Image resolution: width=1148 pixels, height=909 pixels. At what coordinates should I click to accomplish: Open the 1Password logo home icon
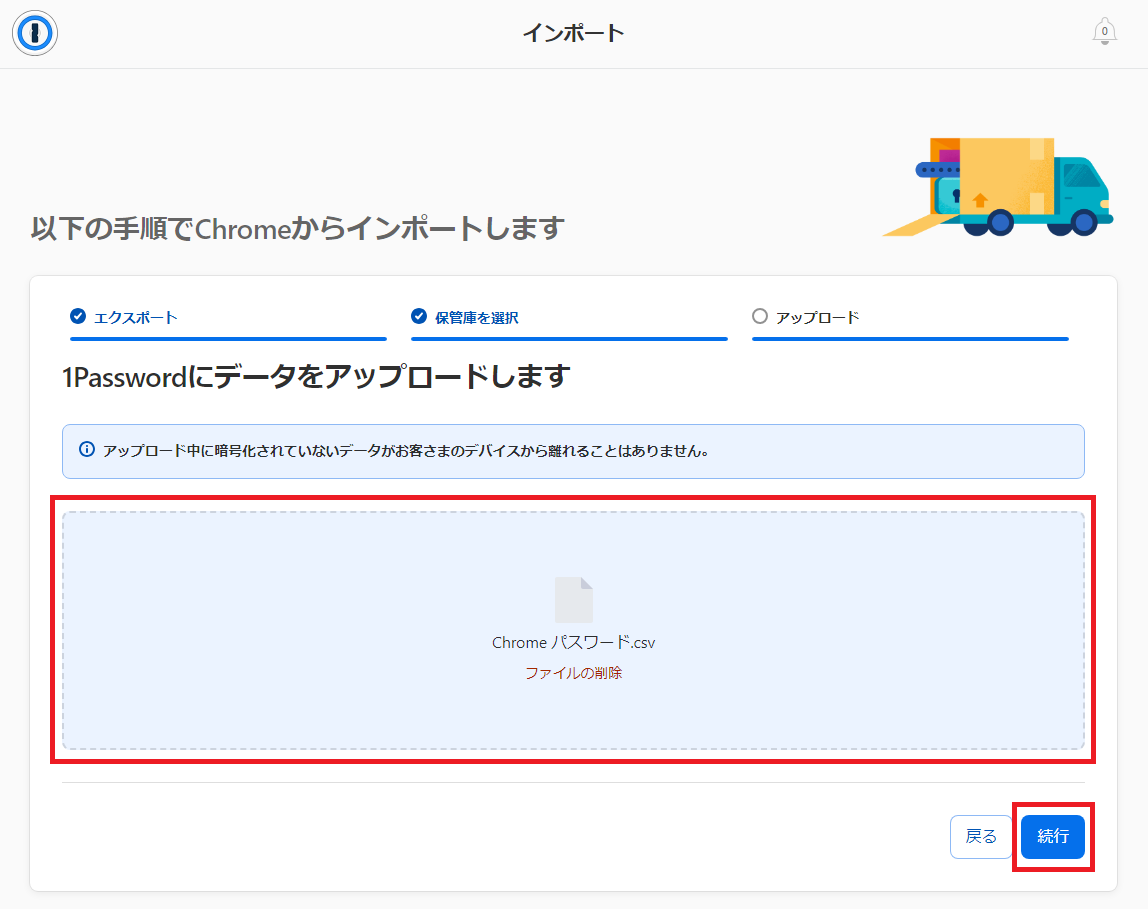34,33
